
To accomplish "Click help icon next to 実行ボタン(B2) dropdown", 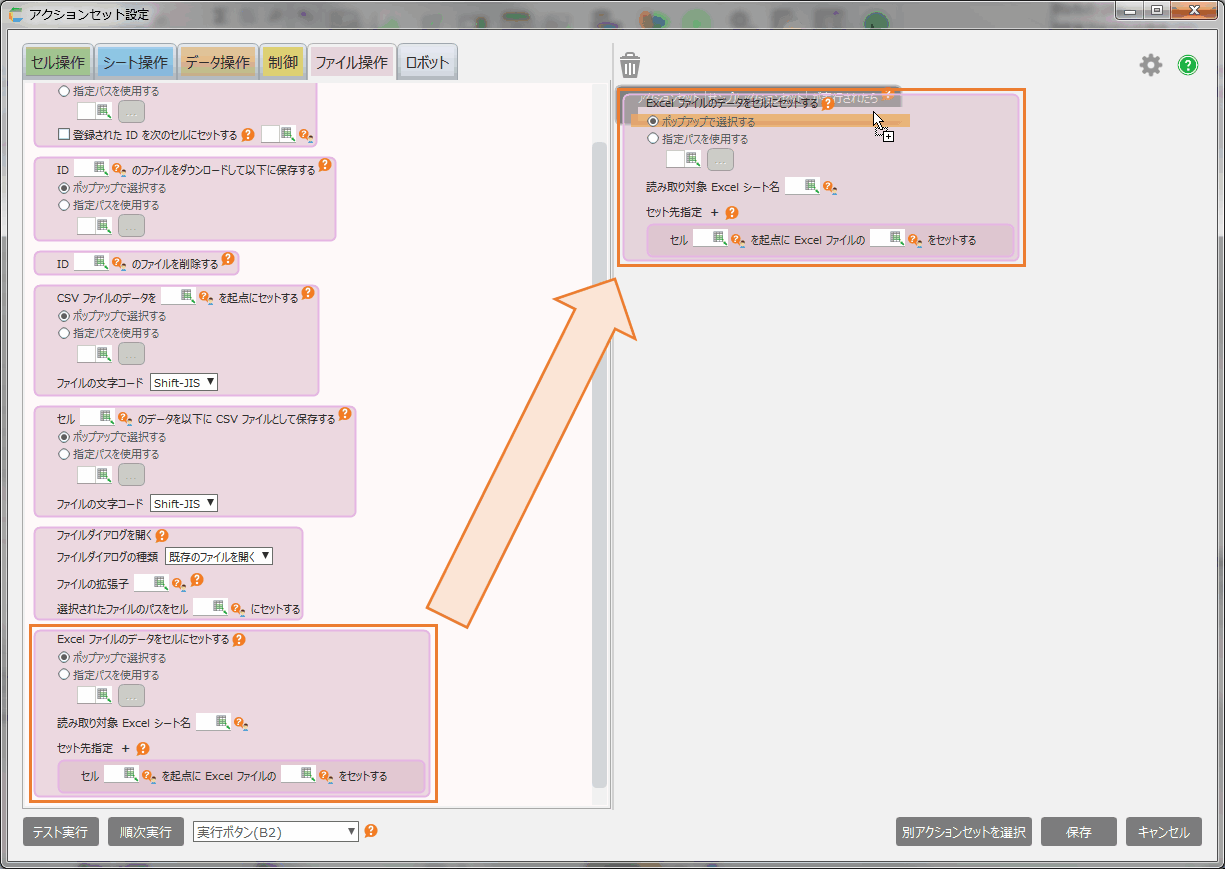I will click(x=371, y=831).
